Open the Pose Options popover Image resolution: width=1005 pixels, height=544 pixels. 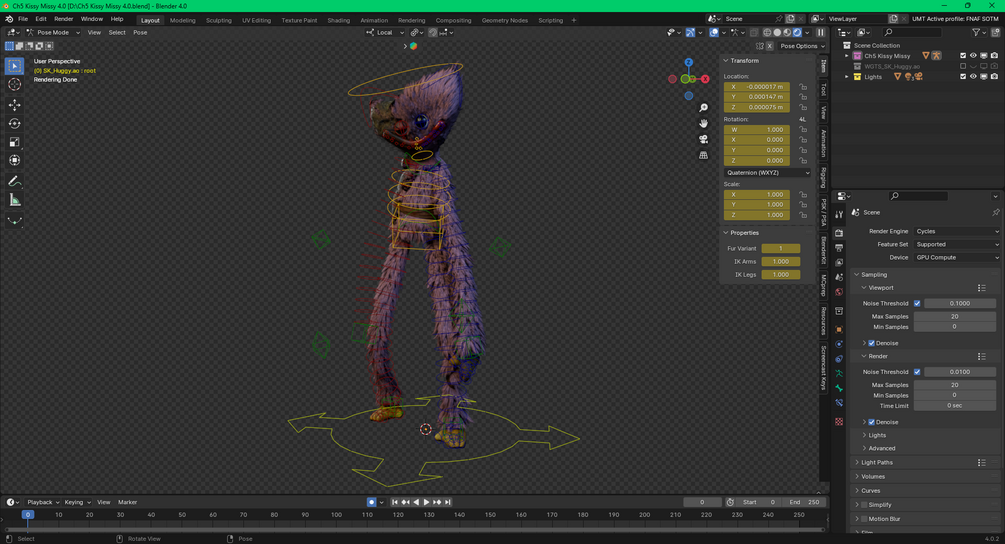[x=802, y=46]
